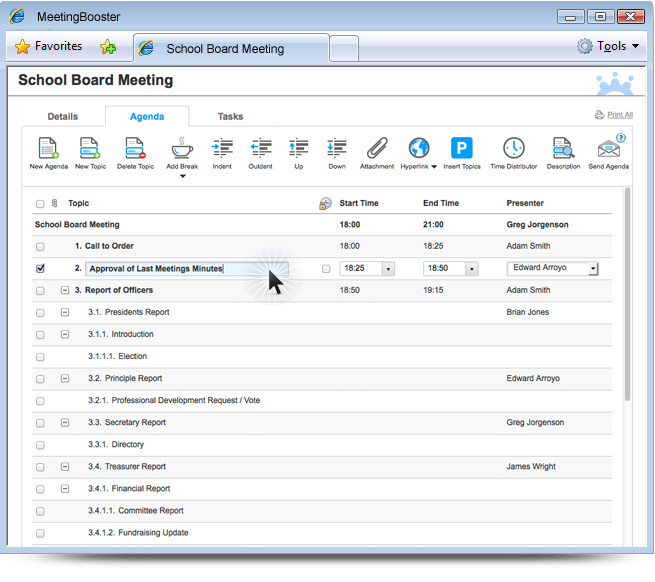The width and height of the screenshot is (655, 582).
Task: Click the Insert Topics icon
Action: coord(462,148)
